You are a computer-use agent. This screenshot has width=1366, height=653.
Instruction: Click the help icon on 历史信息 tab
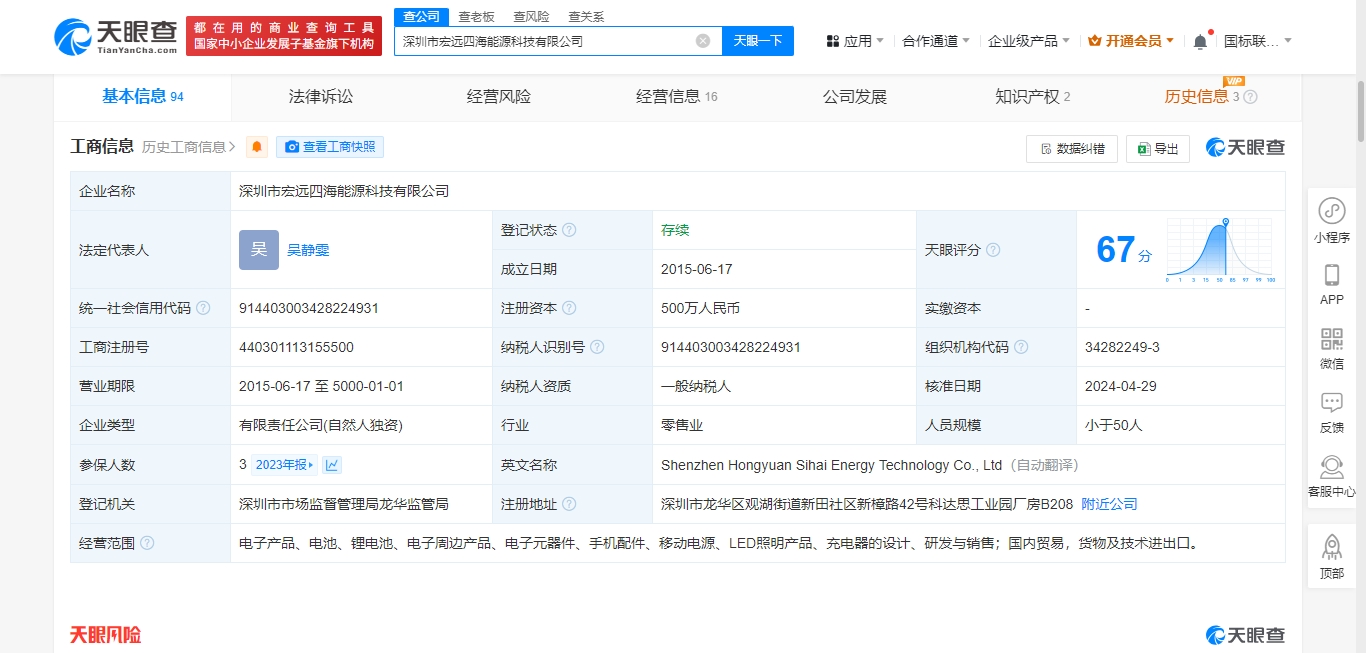coord(1250,97)
